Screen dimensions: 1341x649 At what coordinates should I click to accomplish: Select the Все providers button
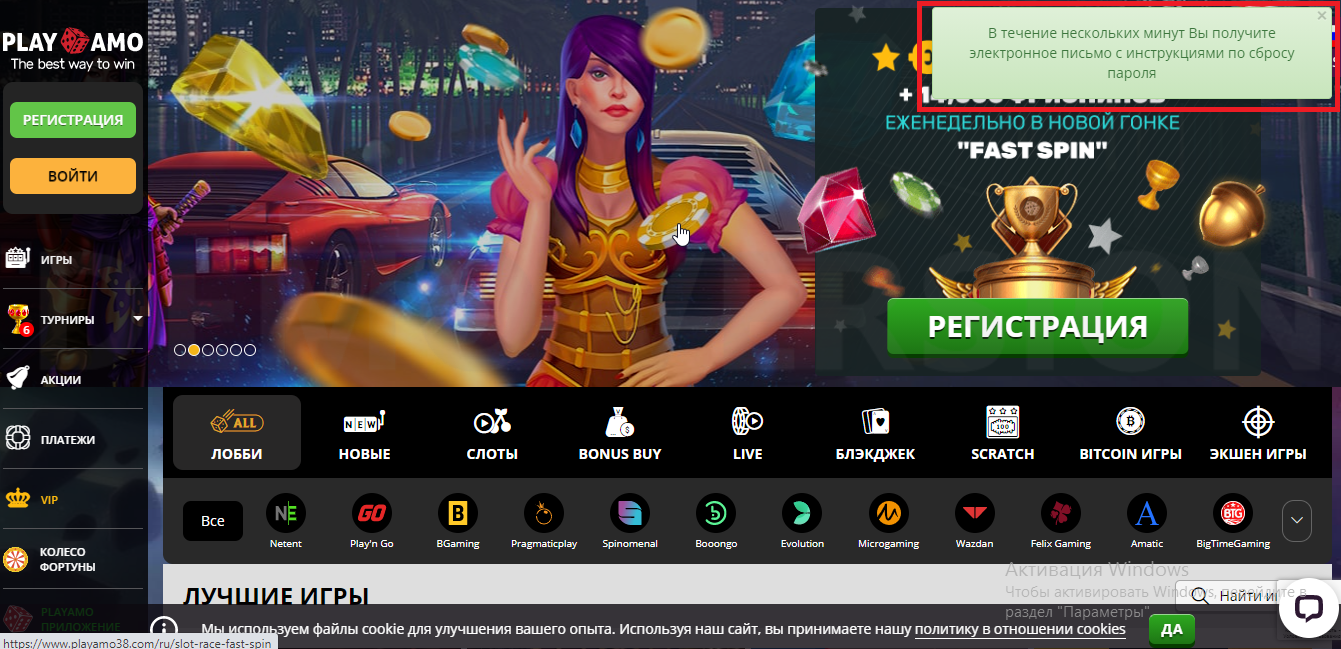point(213,521)
